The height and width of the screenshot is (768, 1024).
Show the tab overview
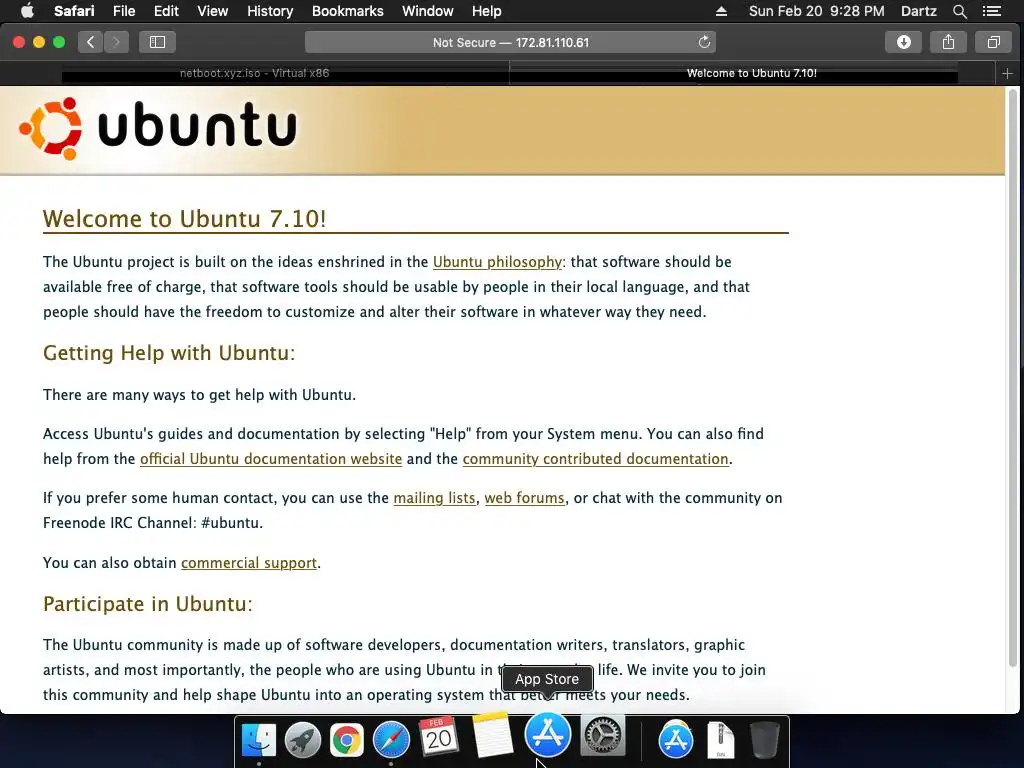click(x=993, y=42)
